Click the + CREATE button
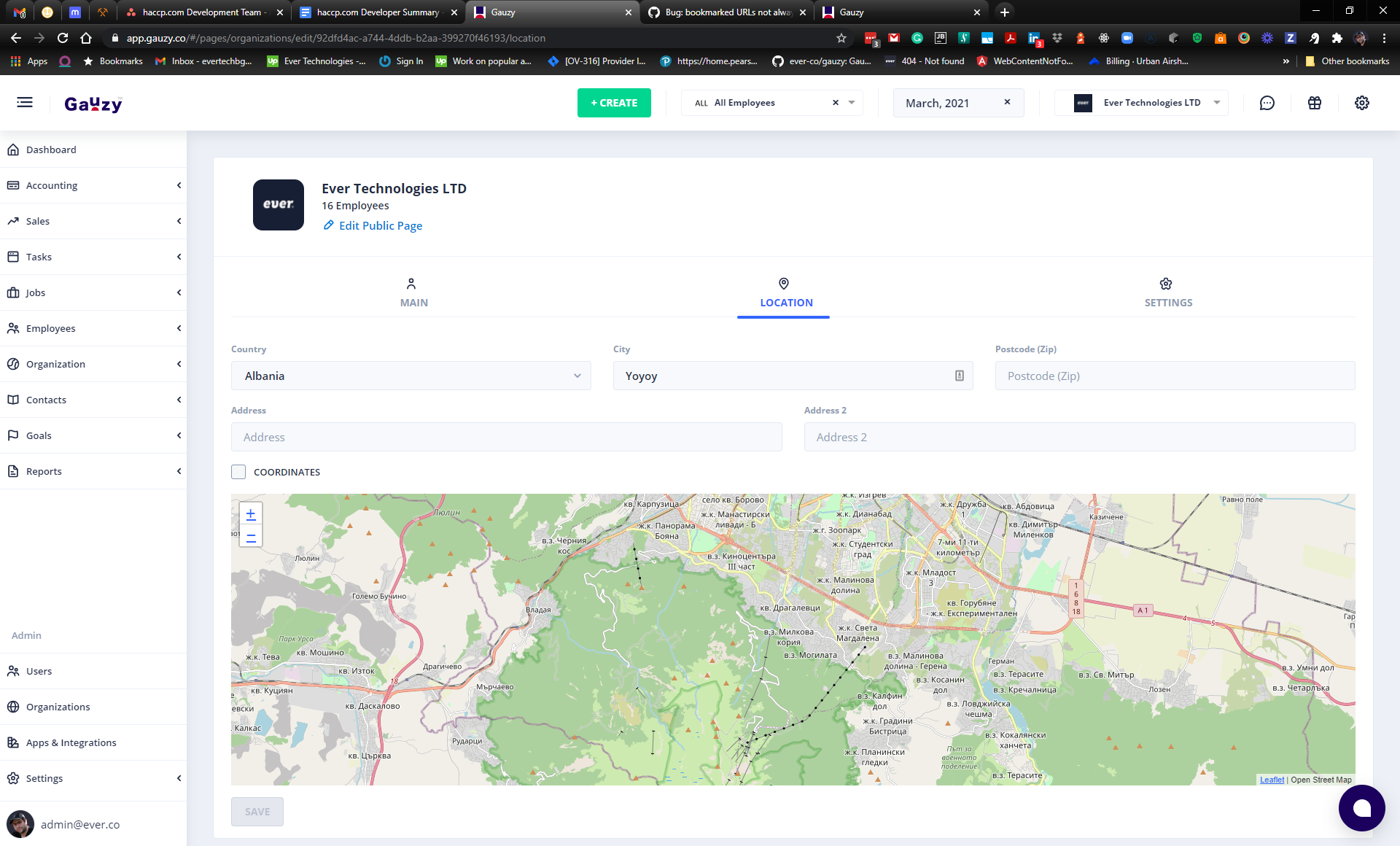Image resolution: width=1400 pixels, height=846 pixels. click(x=614, y=103)
